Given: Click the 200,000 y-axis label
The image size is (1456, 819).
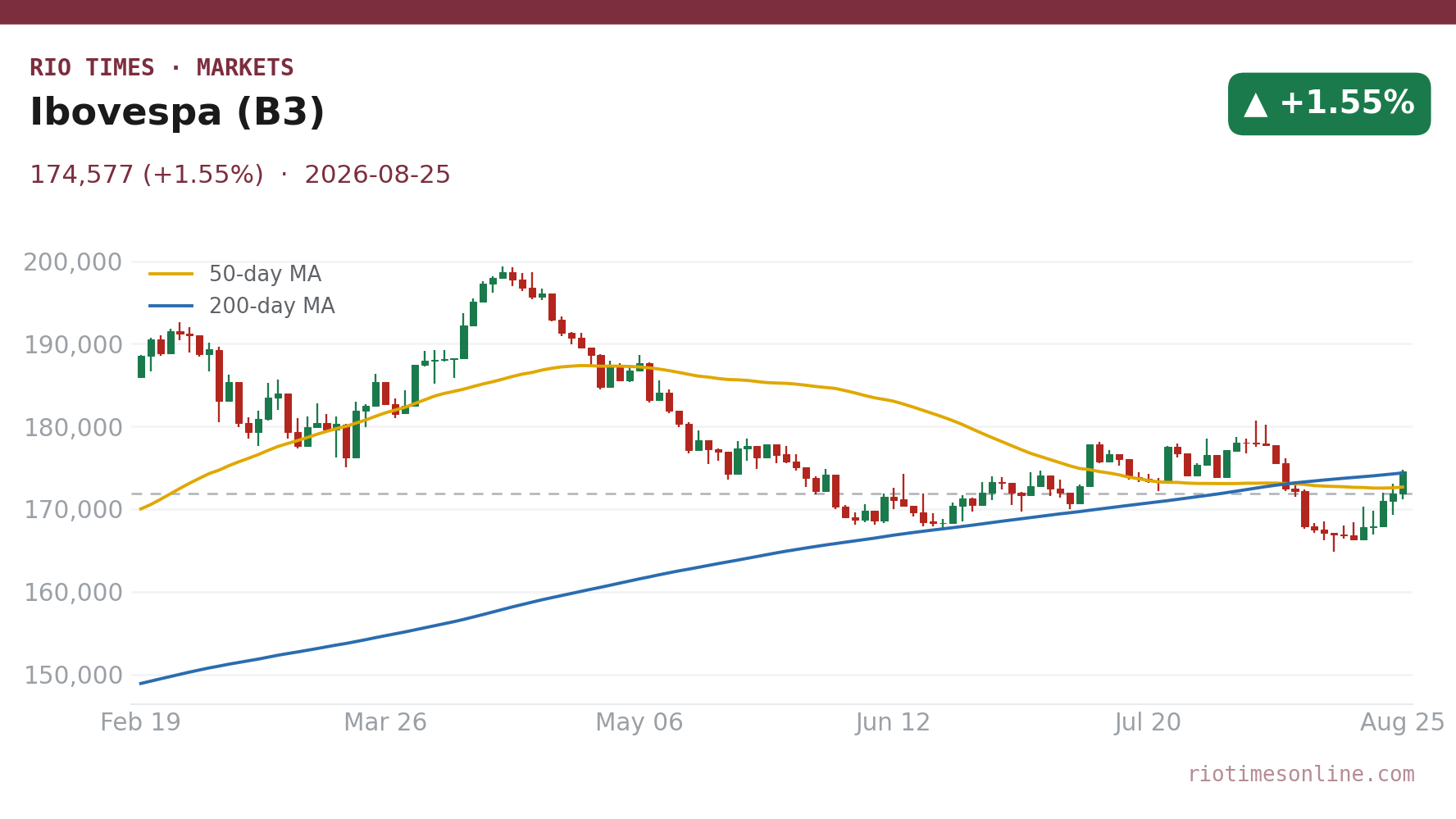Looking at the screenshot, I should click(x=73, y=262).
